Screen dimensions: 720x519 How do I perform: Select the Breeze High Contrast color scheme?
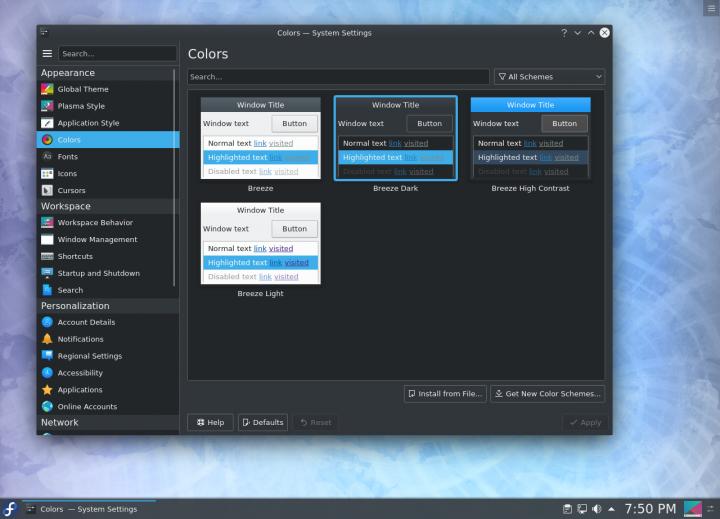[530, 140]
